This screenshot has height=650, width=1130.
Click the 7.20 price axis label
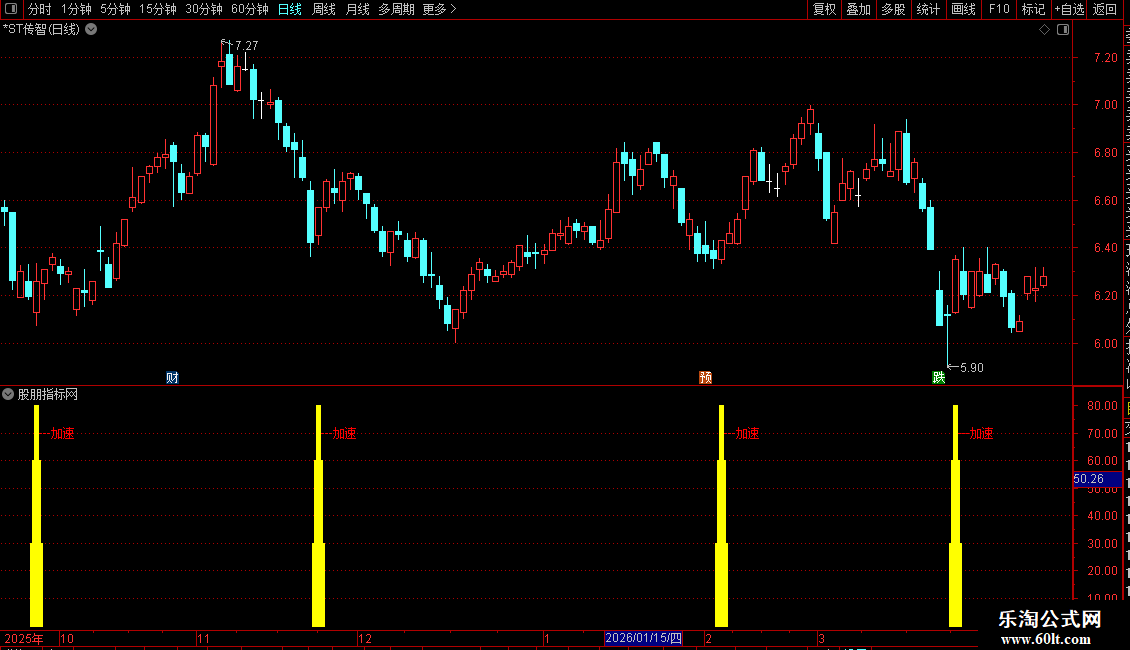click(x=1105, y=58)
